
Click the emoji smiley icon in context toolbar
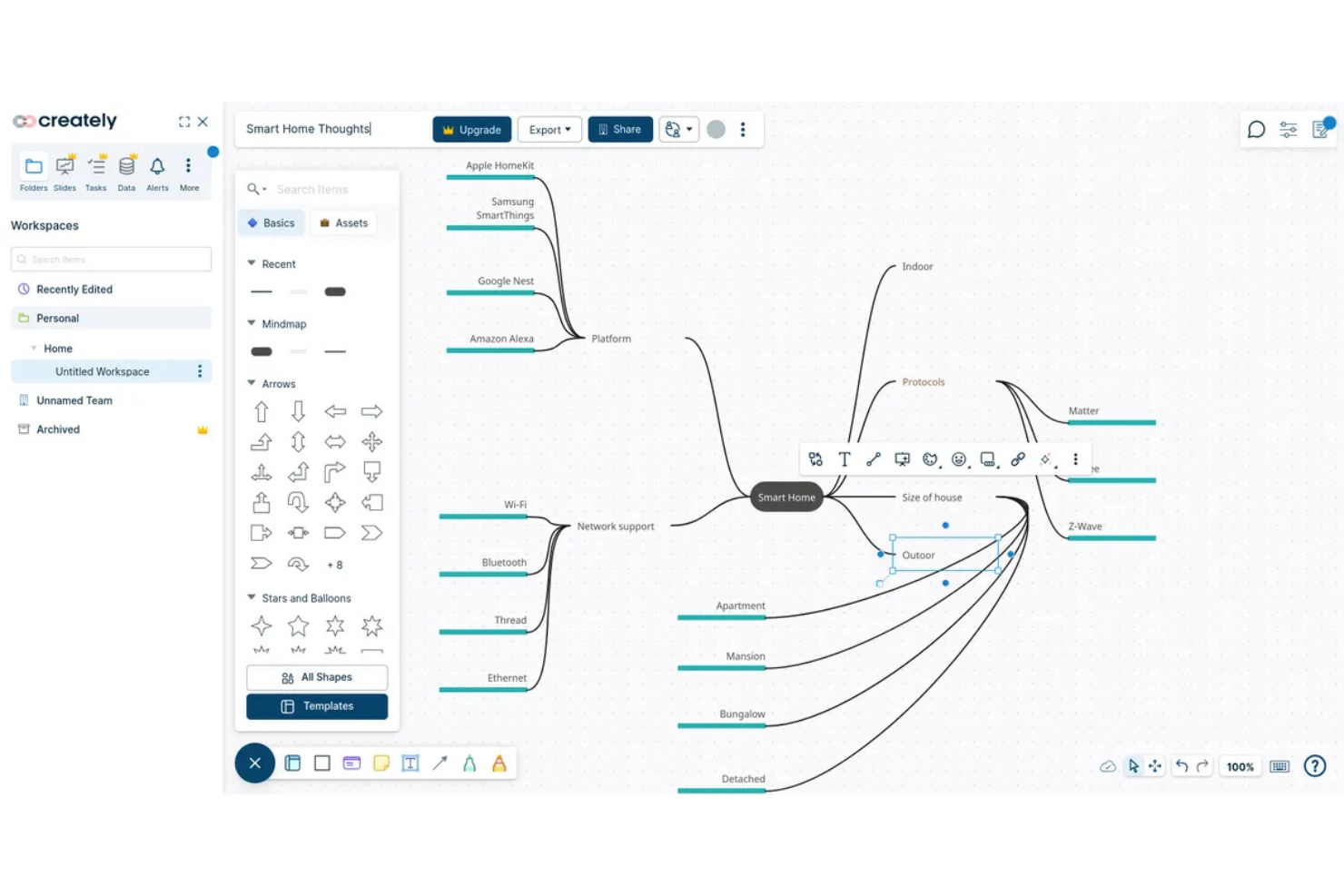[x=959, y=459]
